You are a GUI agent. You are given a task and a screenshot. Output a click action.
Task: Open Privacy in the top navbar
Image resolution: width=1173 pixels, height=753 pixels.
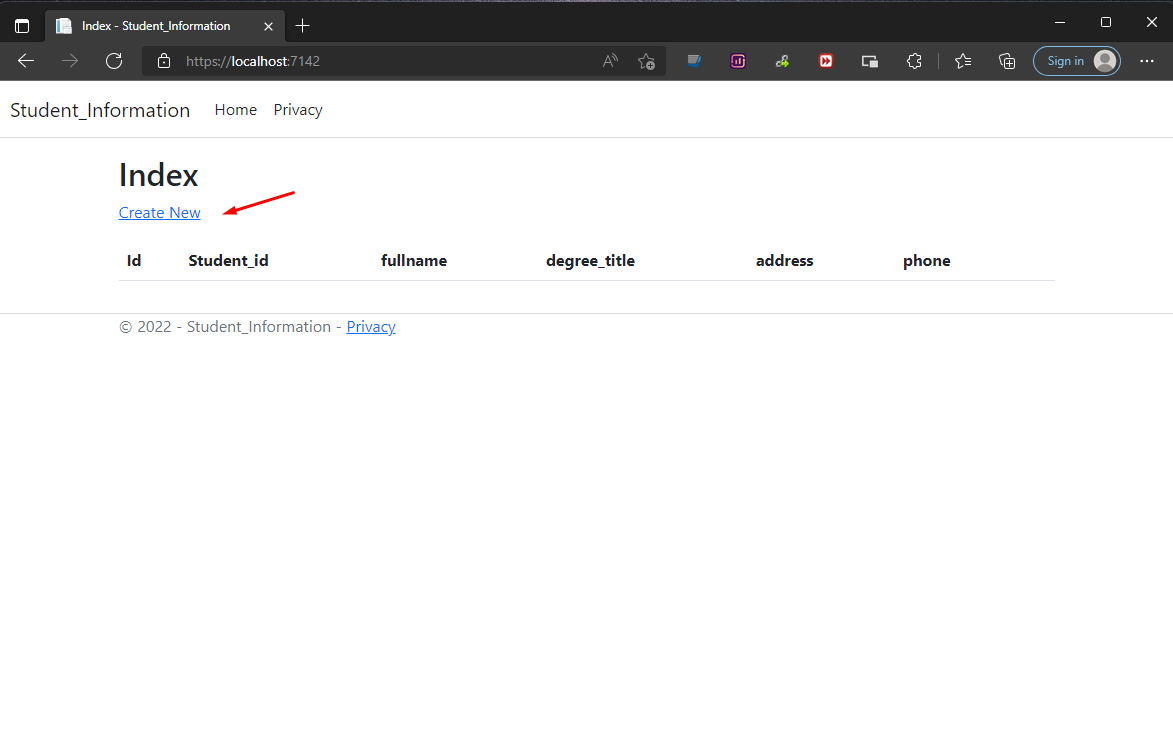[298, 110]
